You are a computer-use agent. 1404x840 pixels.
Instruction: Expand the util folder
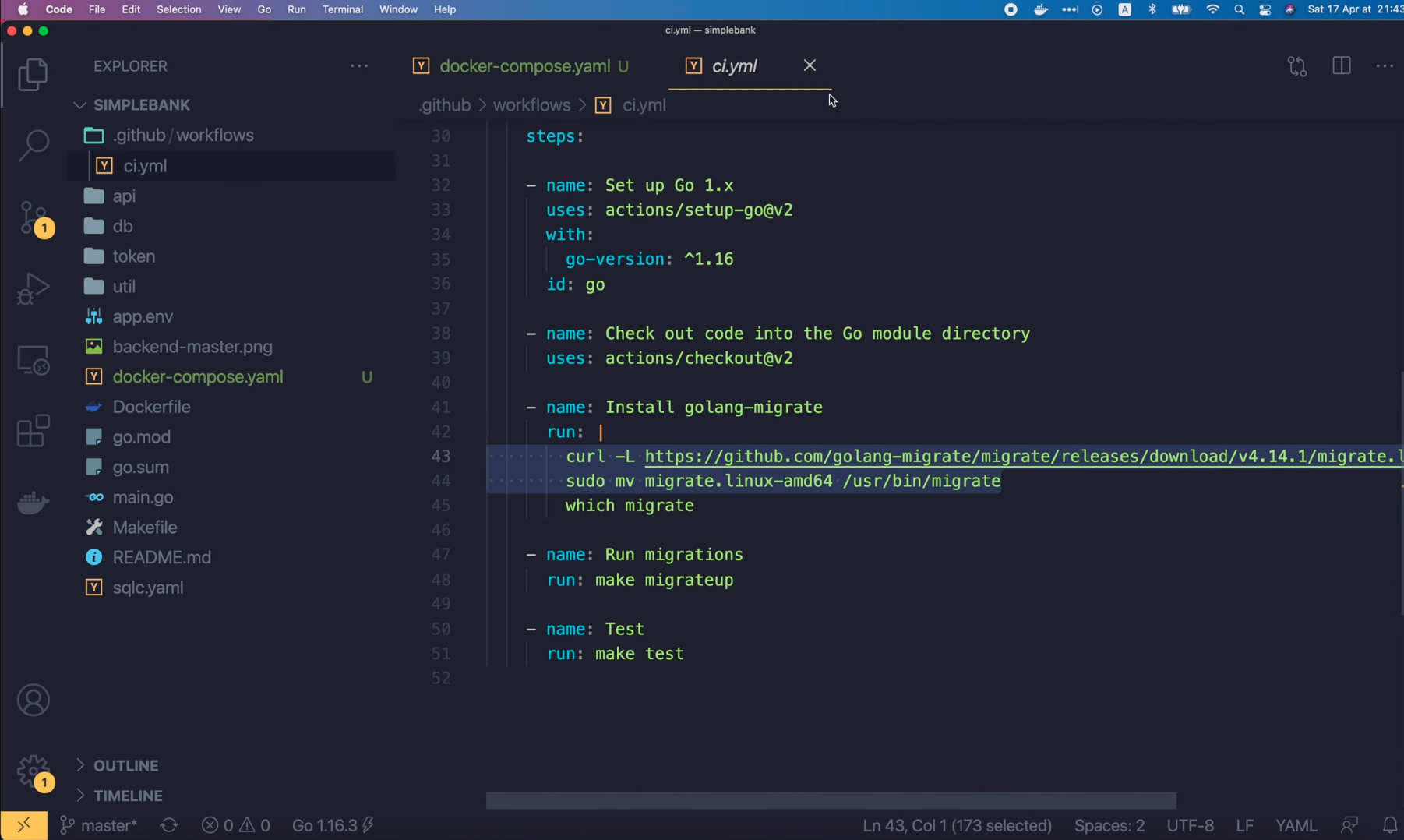click(124, 286)
